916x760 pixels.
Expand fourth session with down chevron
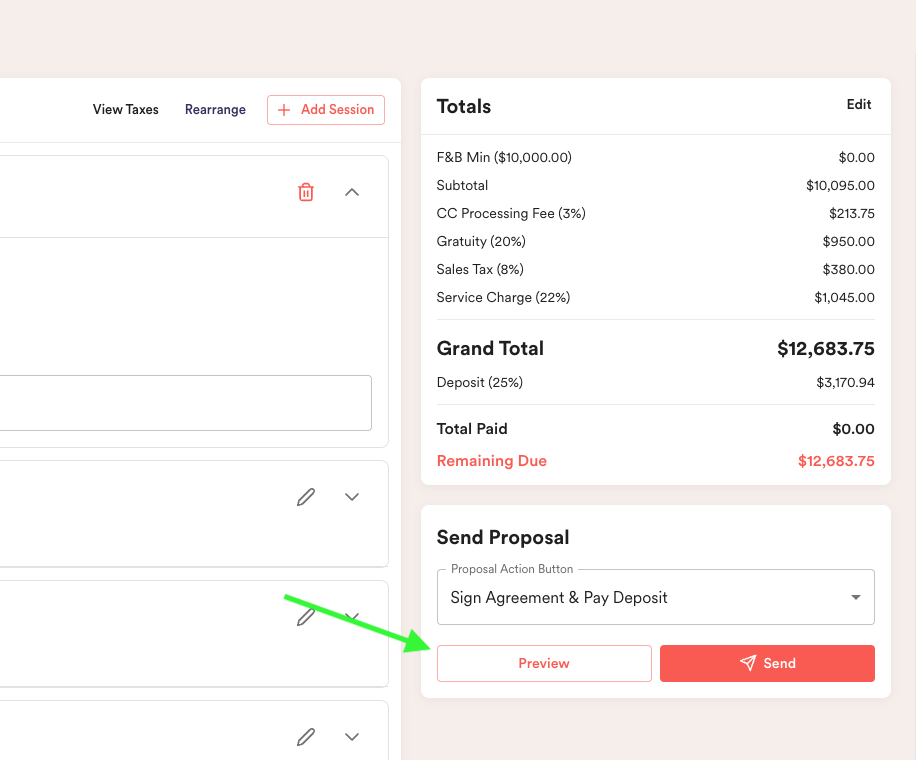click(x=352, y=737)
